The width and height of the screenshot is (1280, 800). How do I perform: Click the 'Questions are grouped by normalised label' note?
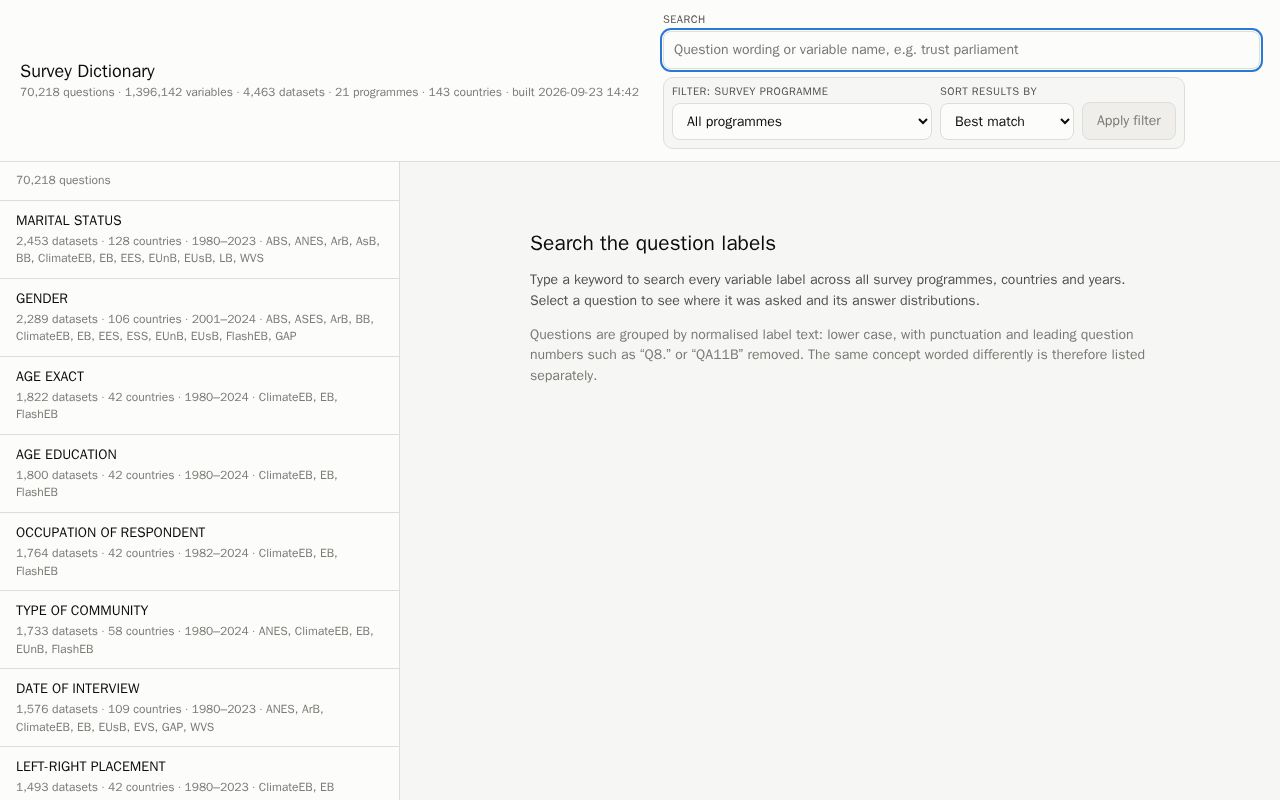840,355
